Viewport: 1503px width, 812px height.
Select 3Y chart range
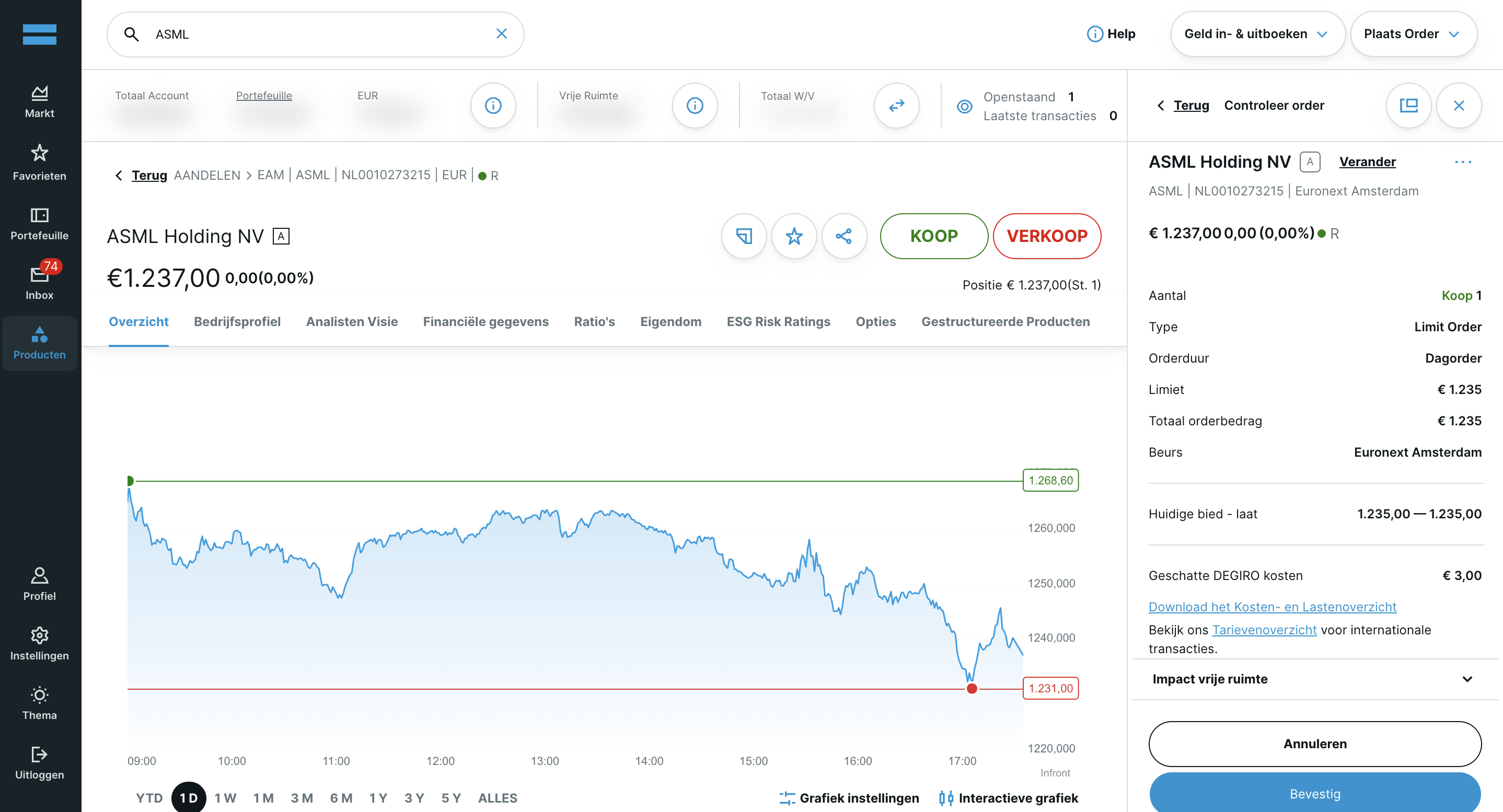[414, 798]
